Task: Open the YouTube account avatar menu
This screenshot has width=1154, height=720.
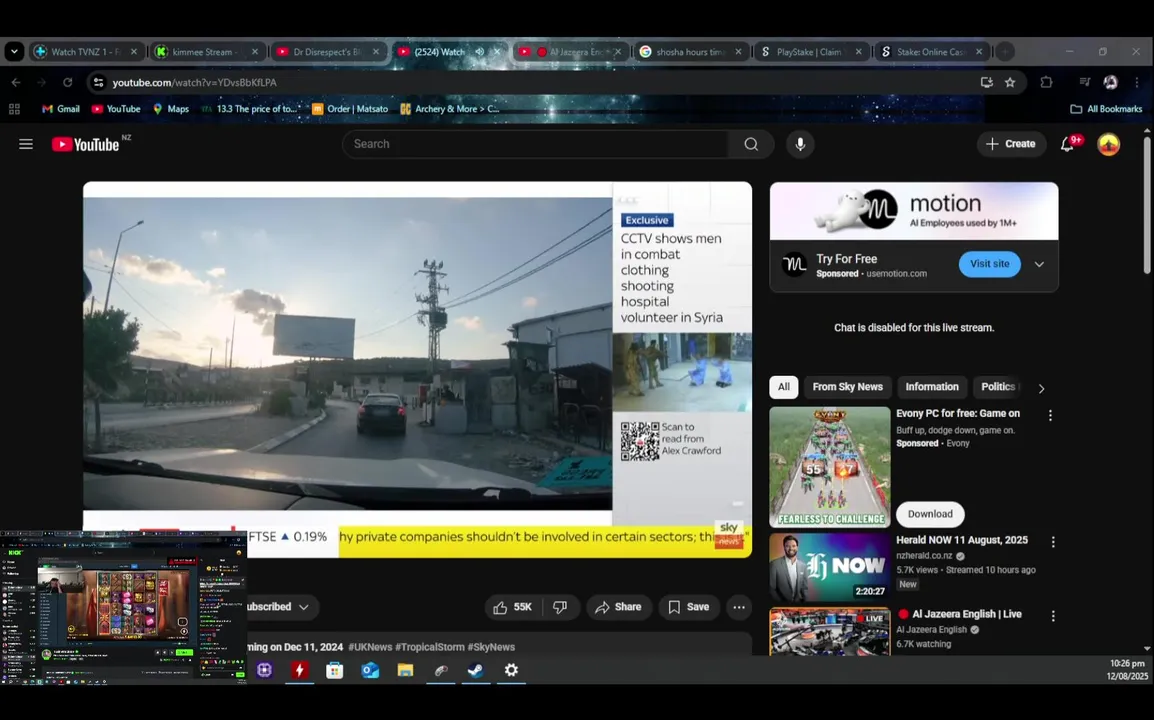Action: coord(1108,144)
